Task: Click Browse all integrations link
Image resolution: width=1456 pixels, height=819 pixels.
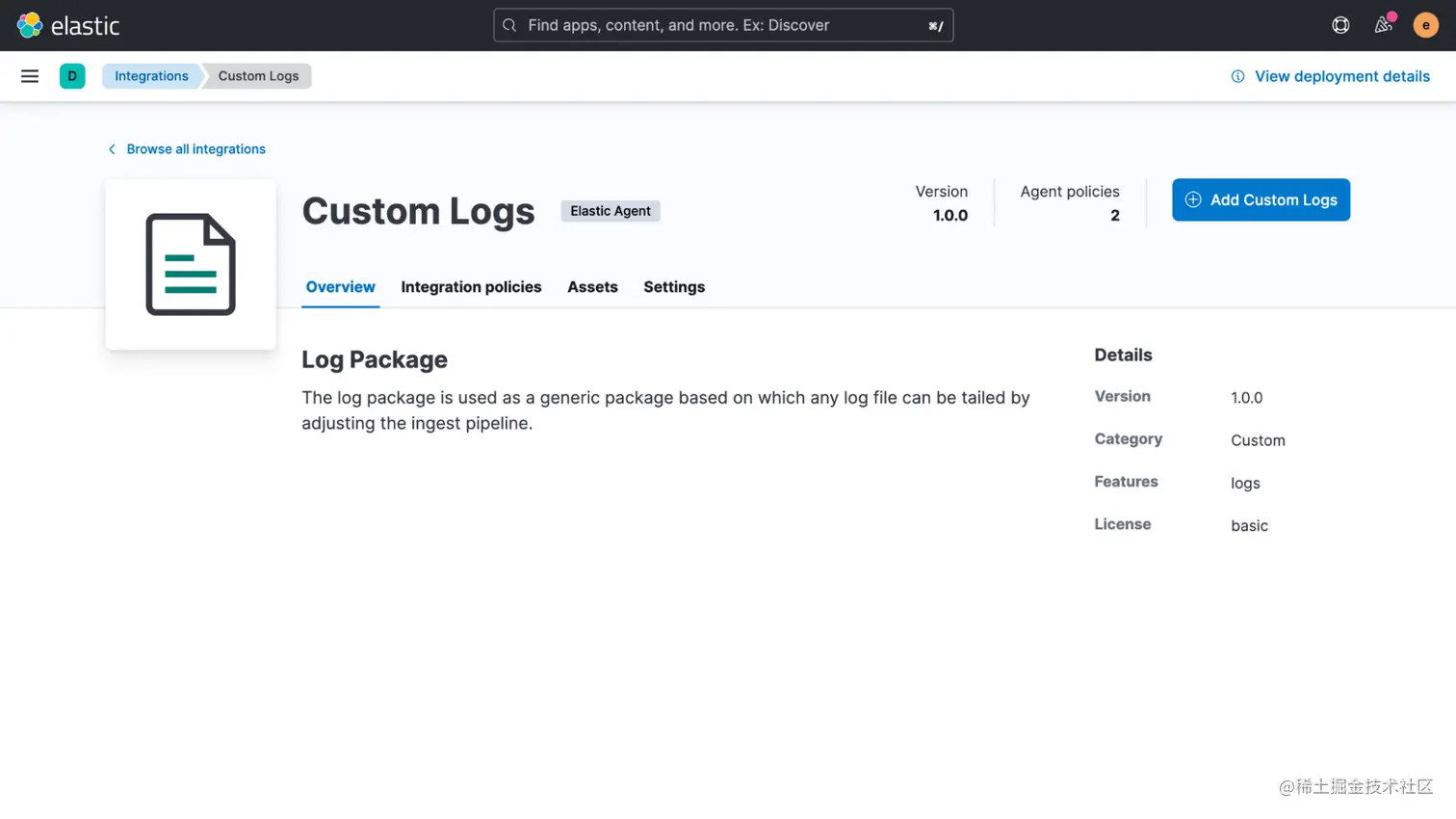Action: pos(187,149)
